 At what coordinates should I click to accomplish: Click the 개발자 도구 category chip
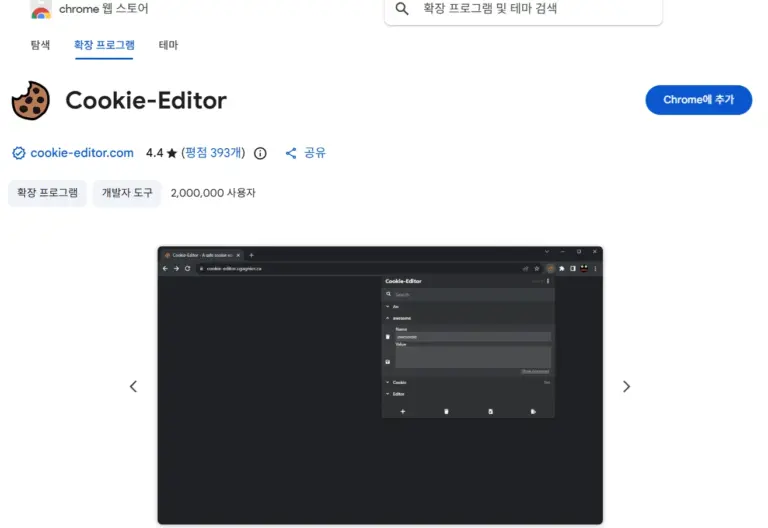127,193
